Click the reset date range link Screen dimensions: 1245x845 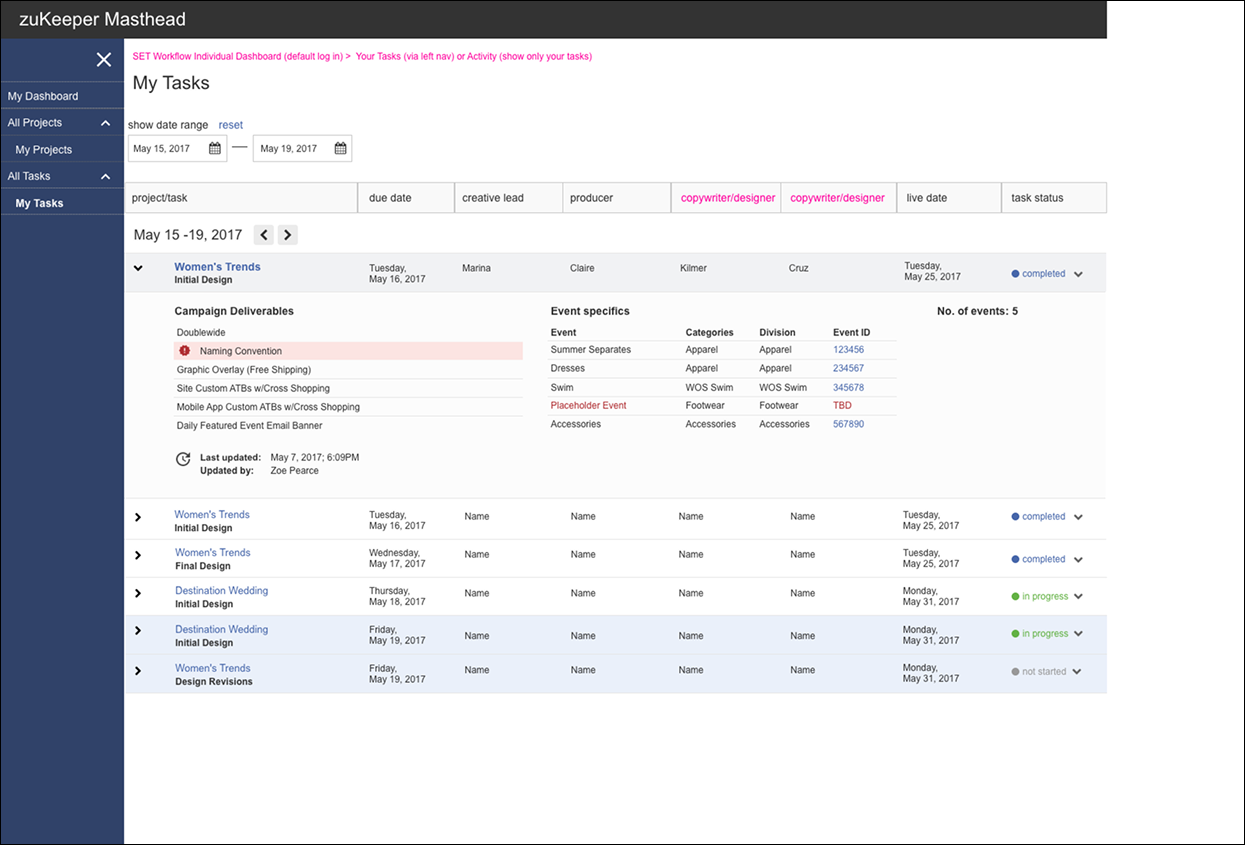coord(231,125)
